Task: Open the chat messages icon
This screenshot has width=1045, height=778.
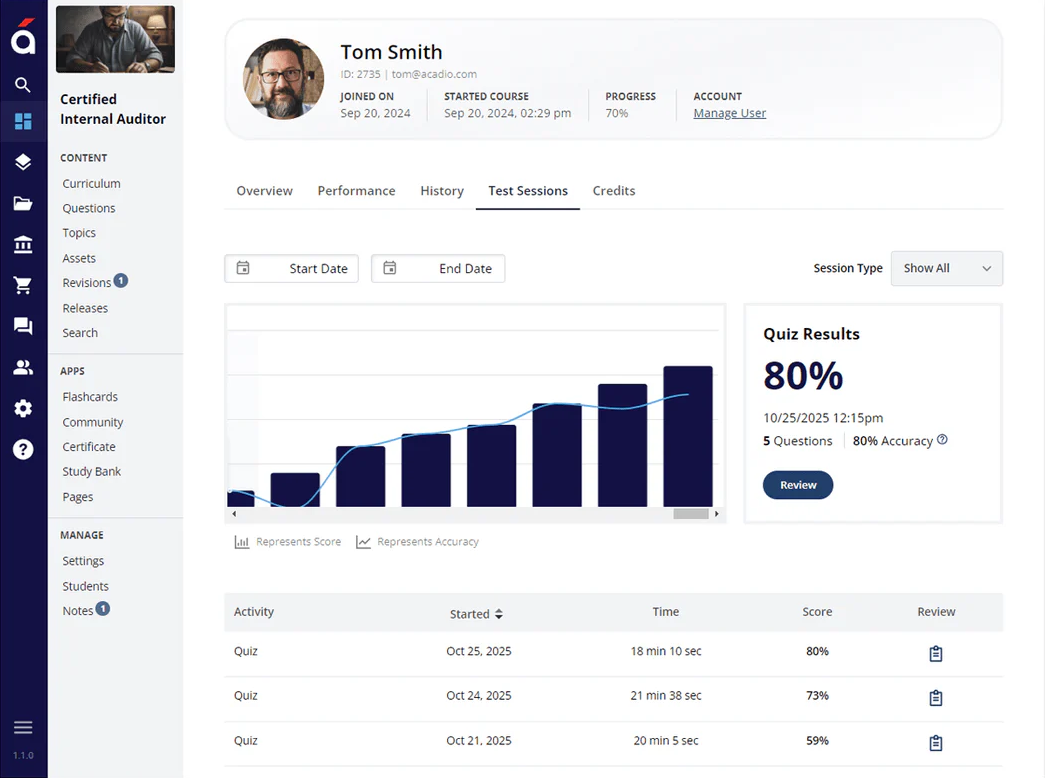Action: point(23,327)
